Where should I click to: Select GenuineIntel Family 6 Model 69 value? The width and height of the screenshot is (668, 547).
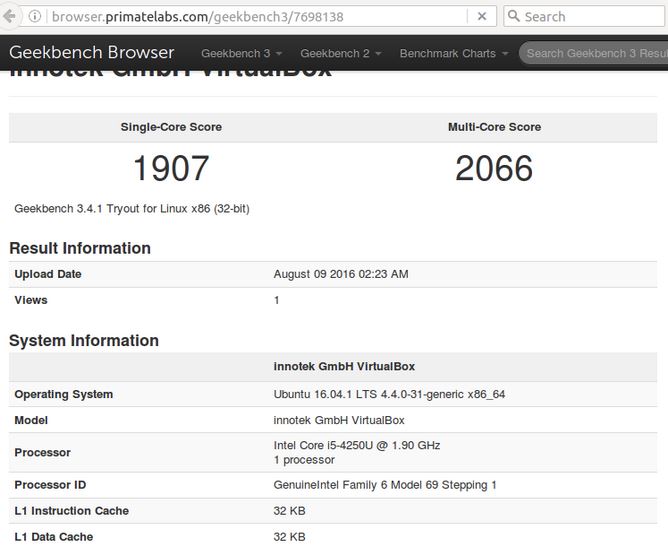click(x=385, y=485)
